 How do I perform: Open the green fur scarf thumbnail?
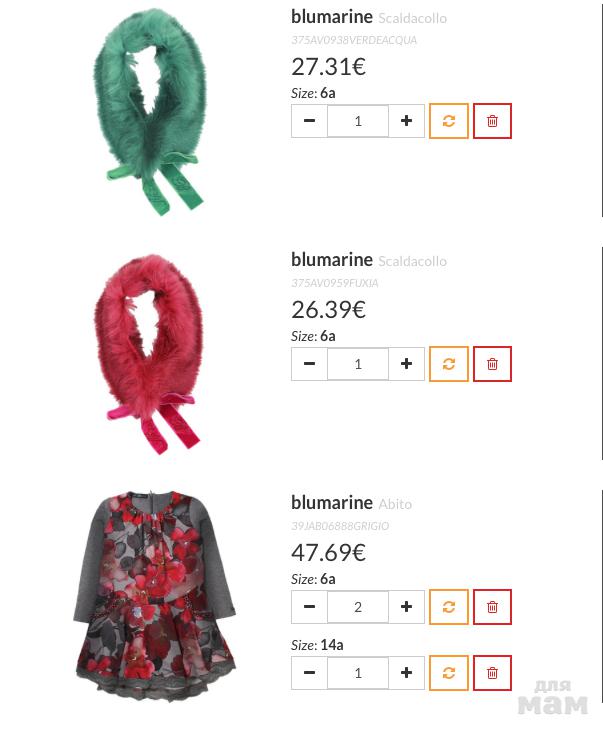click(x=150, y=112)
